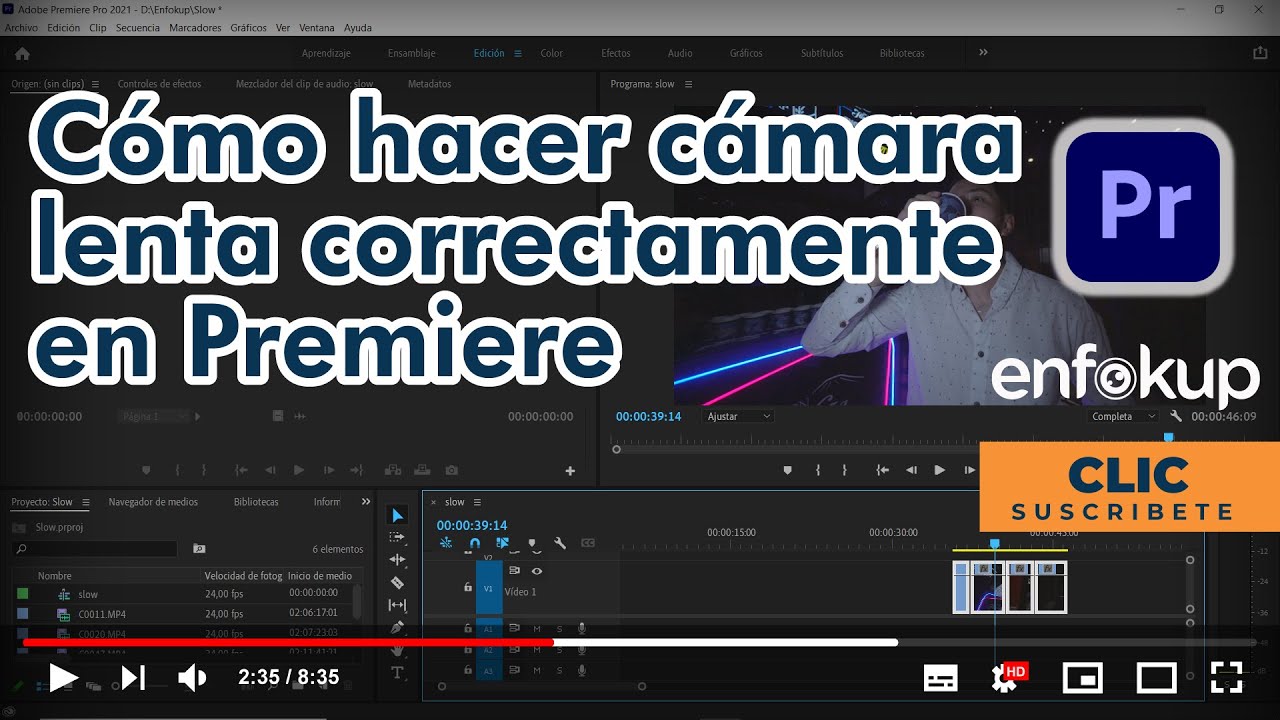
Task: Add a marker in the timeline panel
Action: [531, 543]
